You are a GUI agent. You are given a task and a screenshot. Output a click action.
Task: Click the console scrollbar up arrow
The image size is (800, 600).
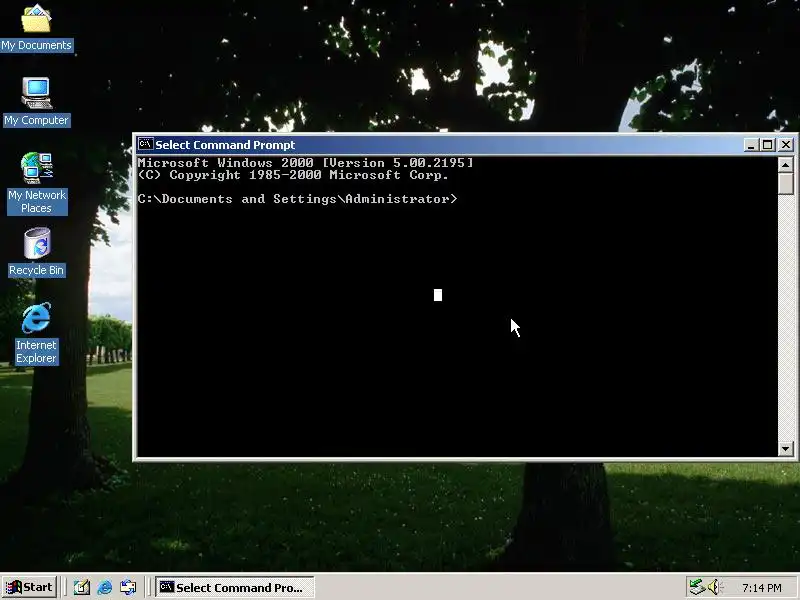[786, 165]
